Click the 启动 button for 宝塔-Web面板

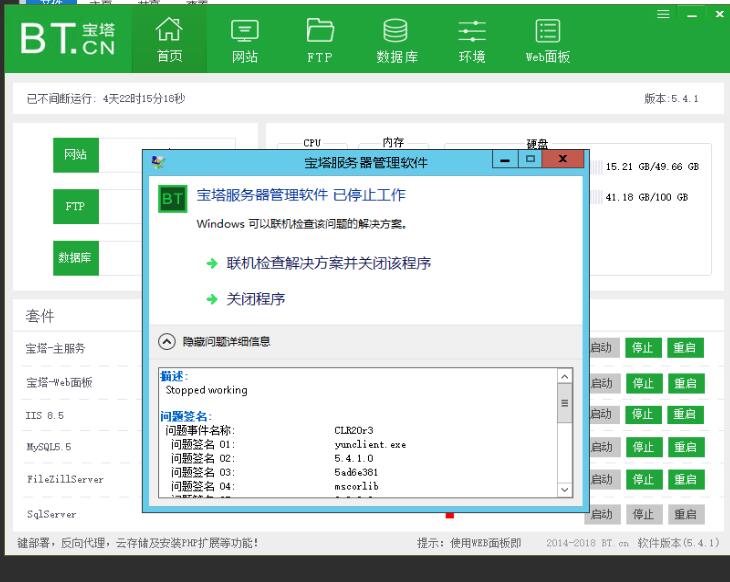pos(604,384)
